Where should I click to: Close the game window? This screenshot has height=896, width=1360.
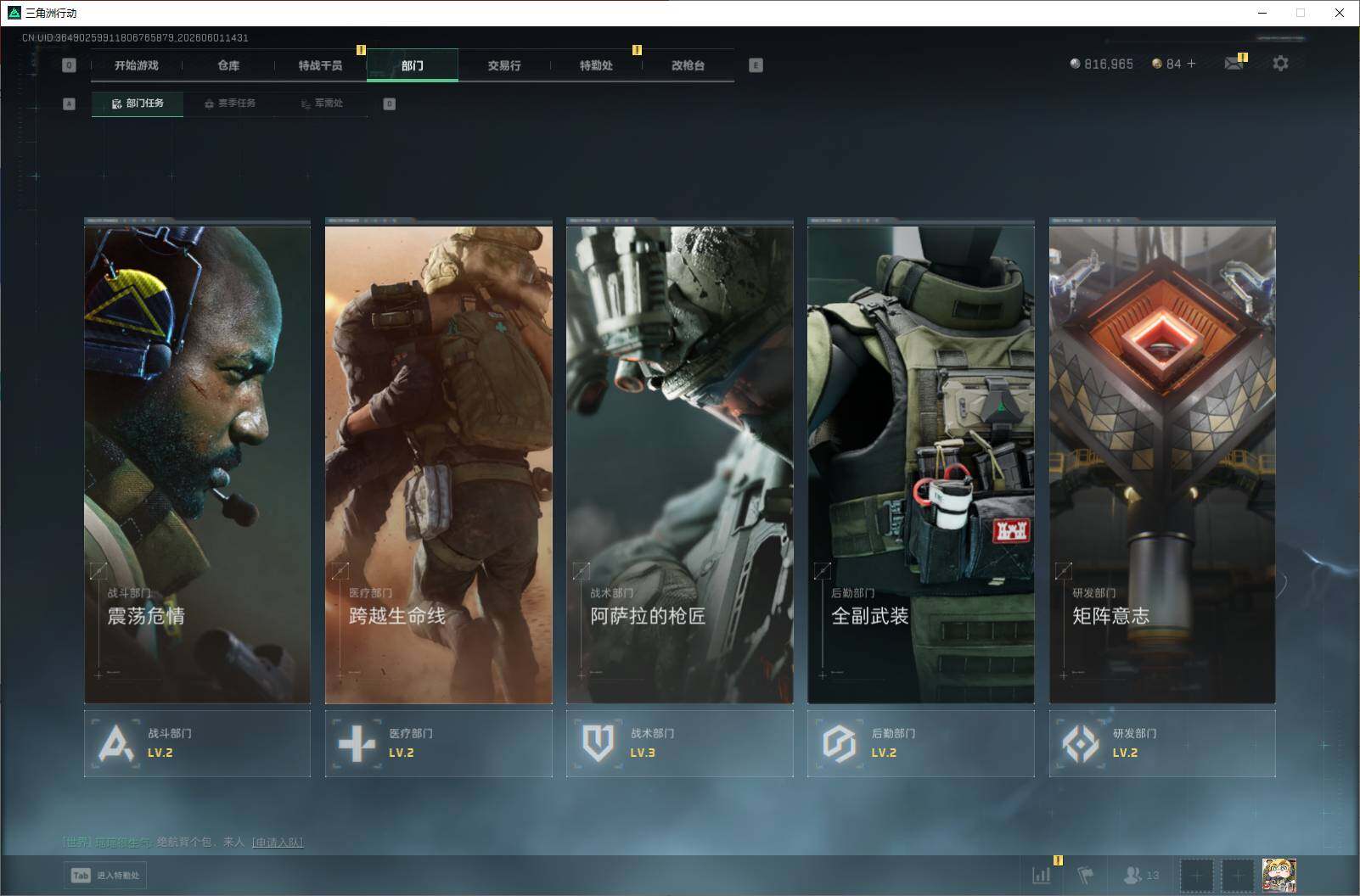coord(1340,13)
